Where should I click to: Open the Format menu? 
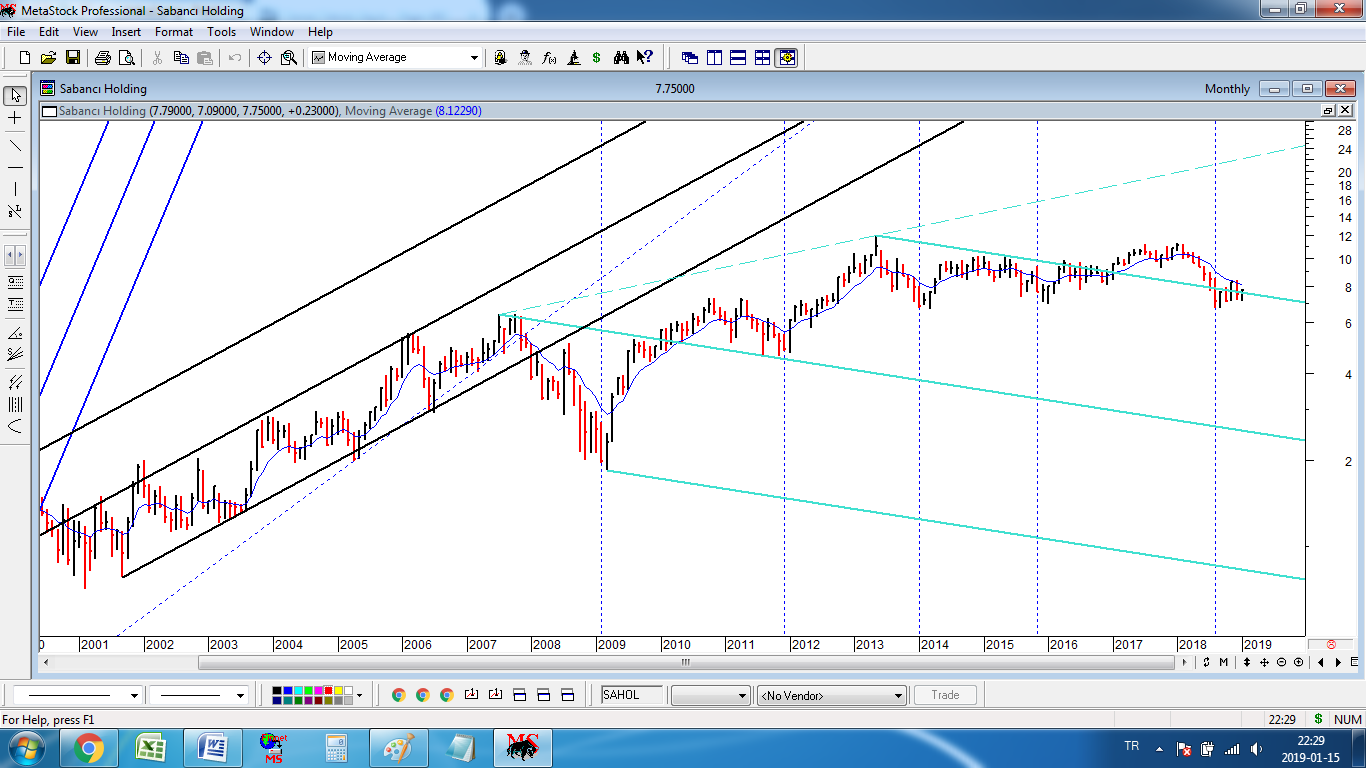[174, 32]
